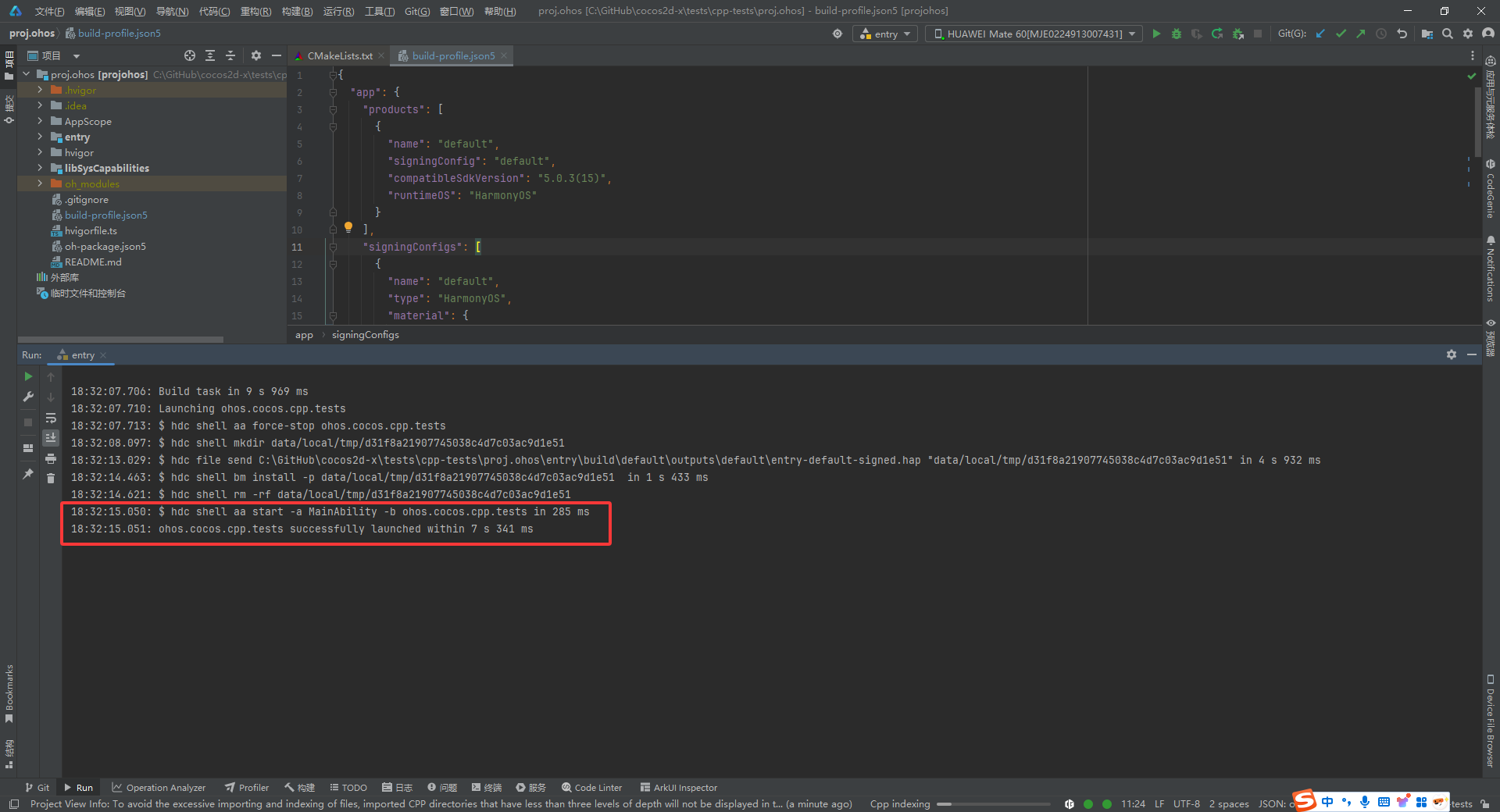Click the wrench icon in Run panel
The height and width of the screenshot is (812, 1500).
[x=28, y=397]
